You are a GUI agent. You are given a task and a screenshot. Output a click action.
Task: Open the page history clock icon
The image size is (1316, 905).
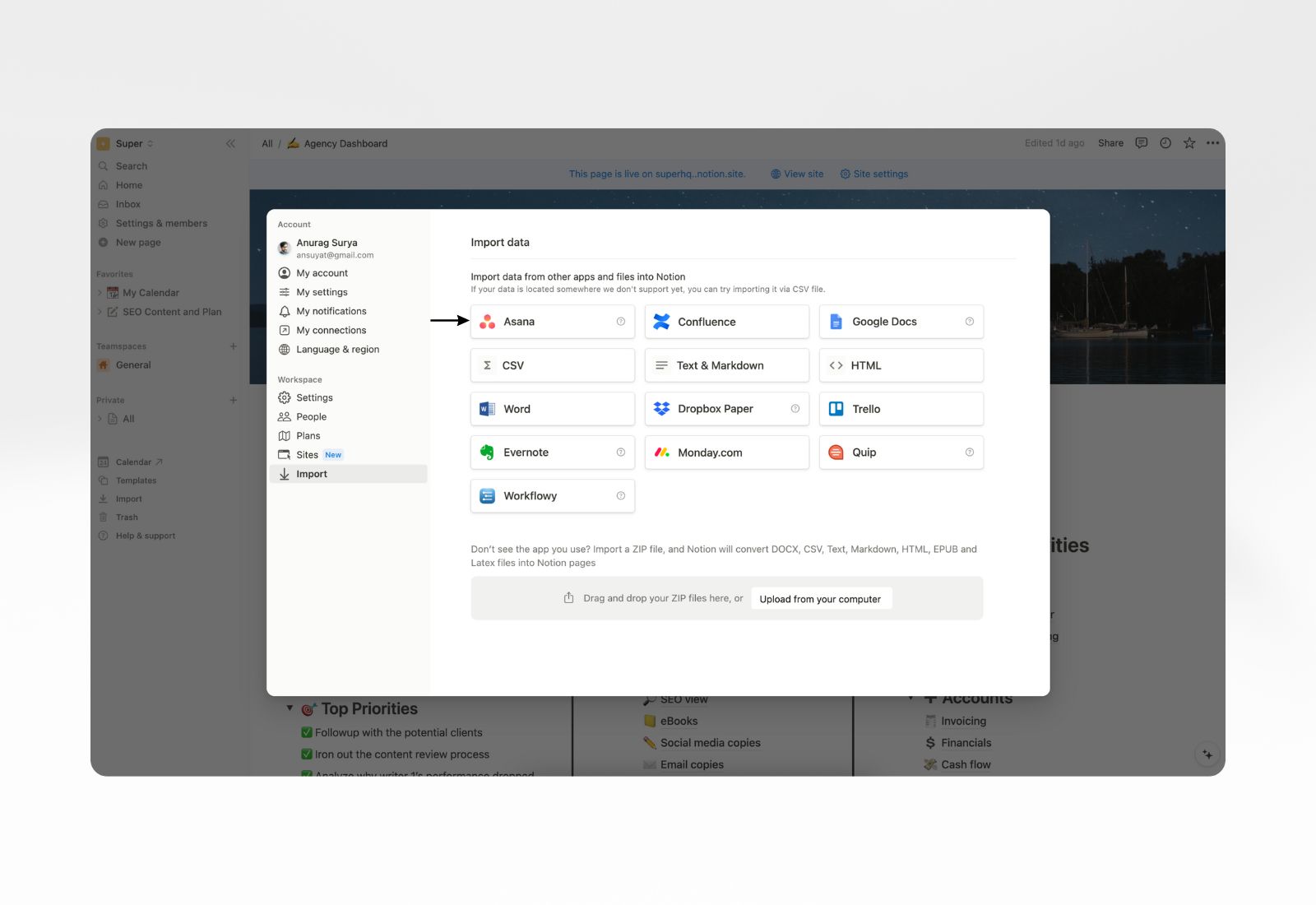coord(1165,143)
